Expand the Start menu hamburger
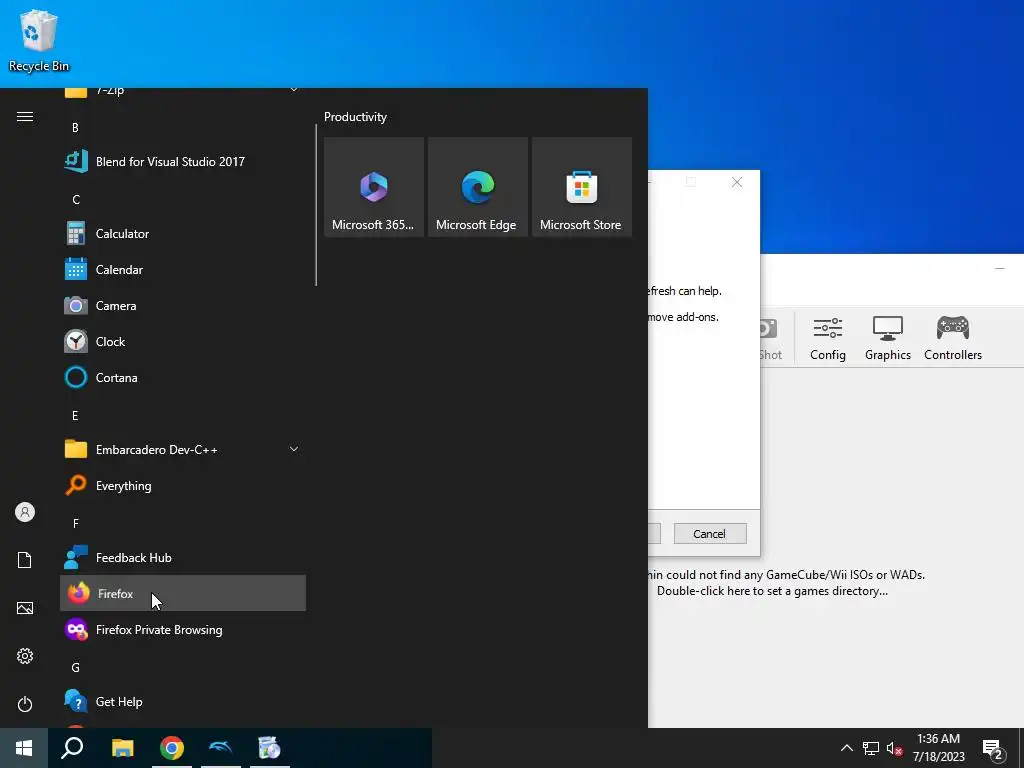The height and width of the screenshot is (768, 1024). (x=25, y=116)
